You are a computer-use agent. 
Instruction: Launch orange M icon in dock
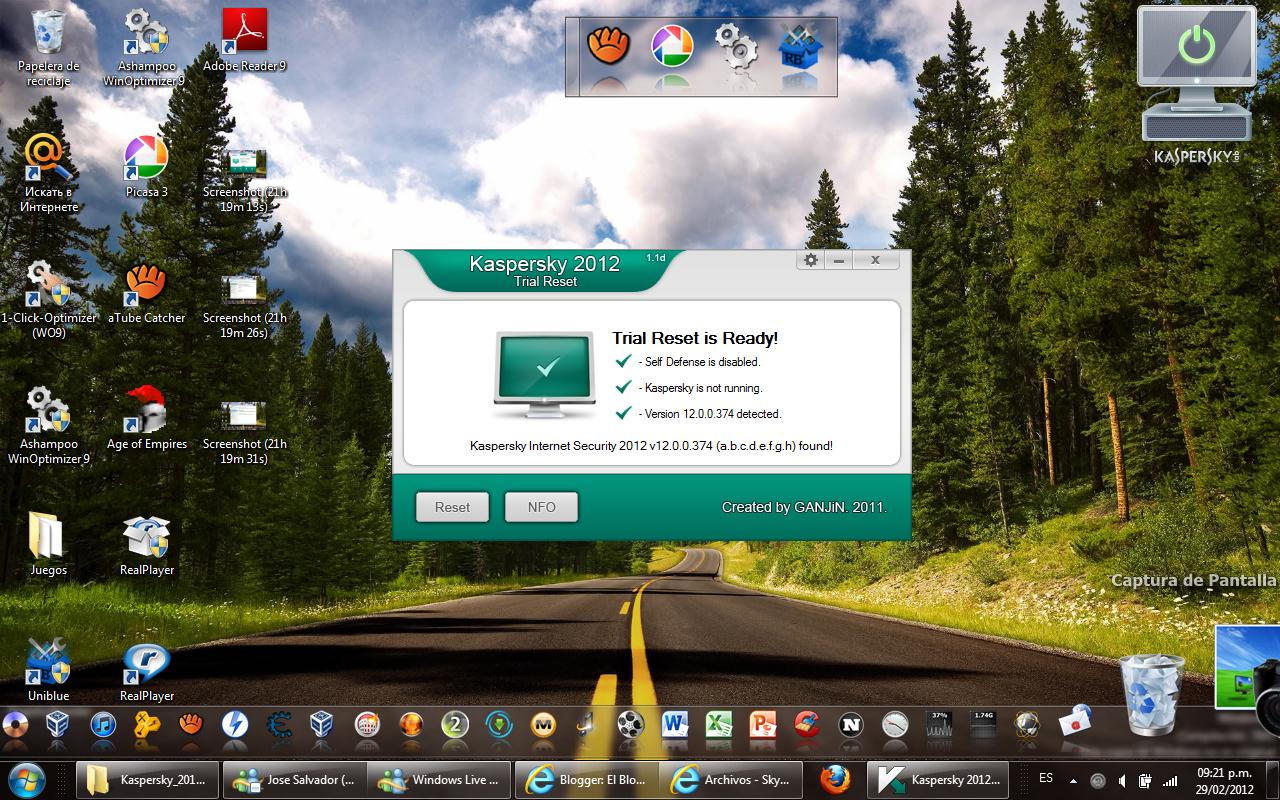[543, 724]
